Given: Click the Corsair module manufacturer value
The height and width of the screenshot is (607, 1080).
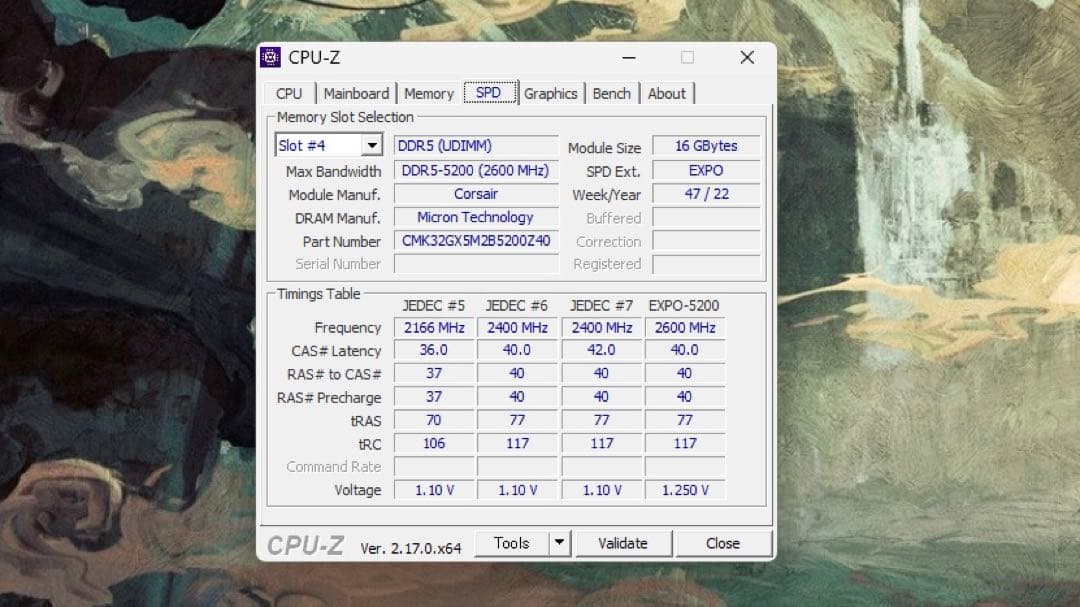Looking at the screenshot, I should (x=476, y=194).
